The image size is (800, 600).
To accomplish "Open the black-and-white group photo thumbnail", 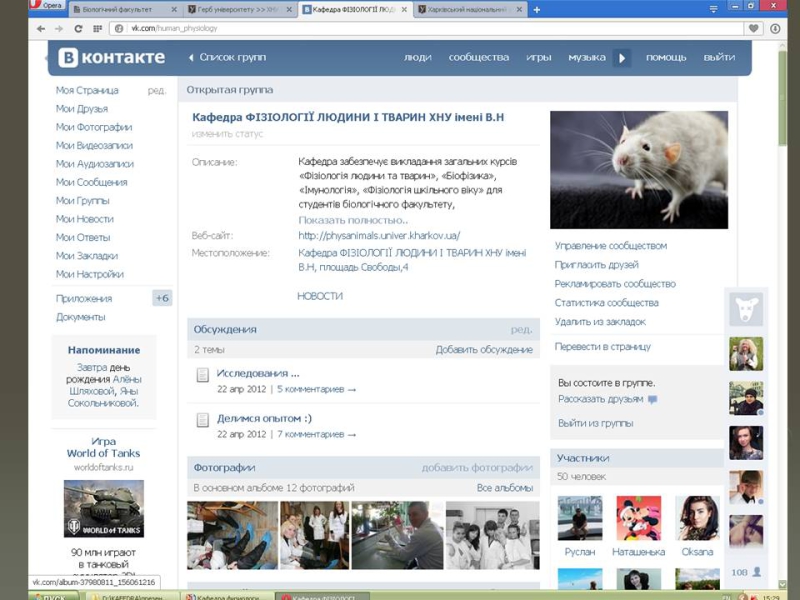I will [492, 535].
